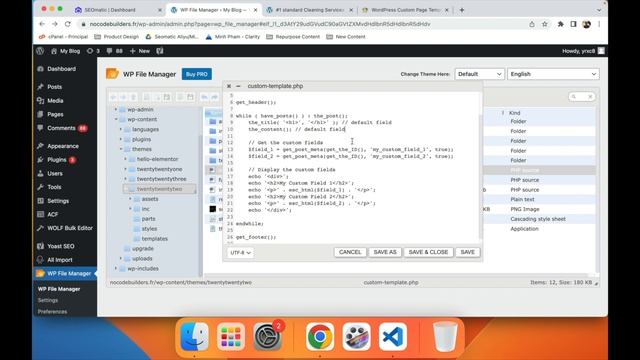
Task: Click the SAVE AS button
Action: coord(385,252)
